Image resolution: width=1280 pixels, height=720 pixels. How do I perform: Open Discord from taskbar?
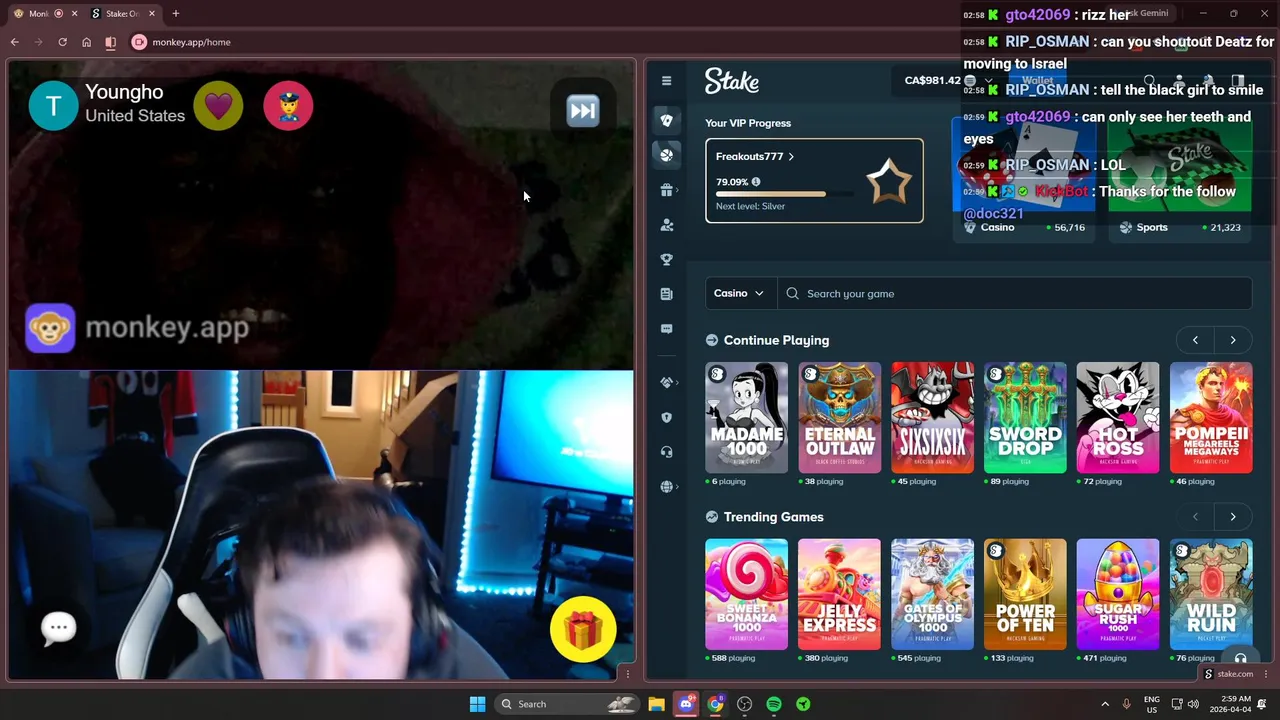click(686, 704)
